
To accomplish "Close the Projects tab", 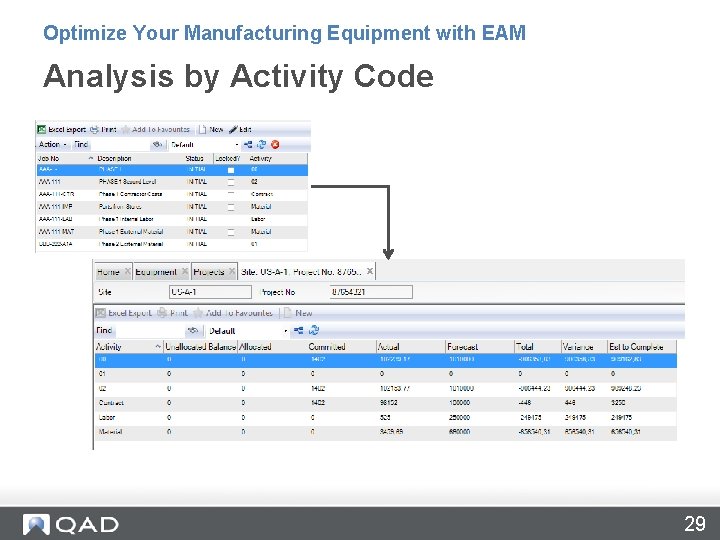I will click(232, 271).
